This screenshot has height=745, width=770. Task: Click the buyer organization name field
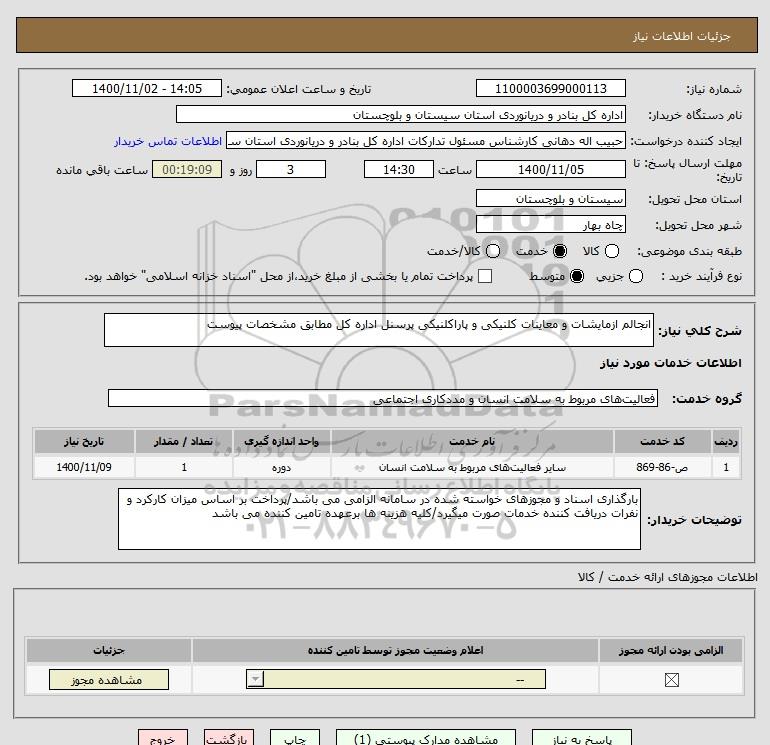point(401,114)
